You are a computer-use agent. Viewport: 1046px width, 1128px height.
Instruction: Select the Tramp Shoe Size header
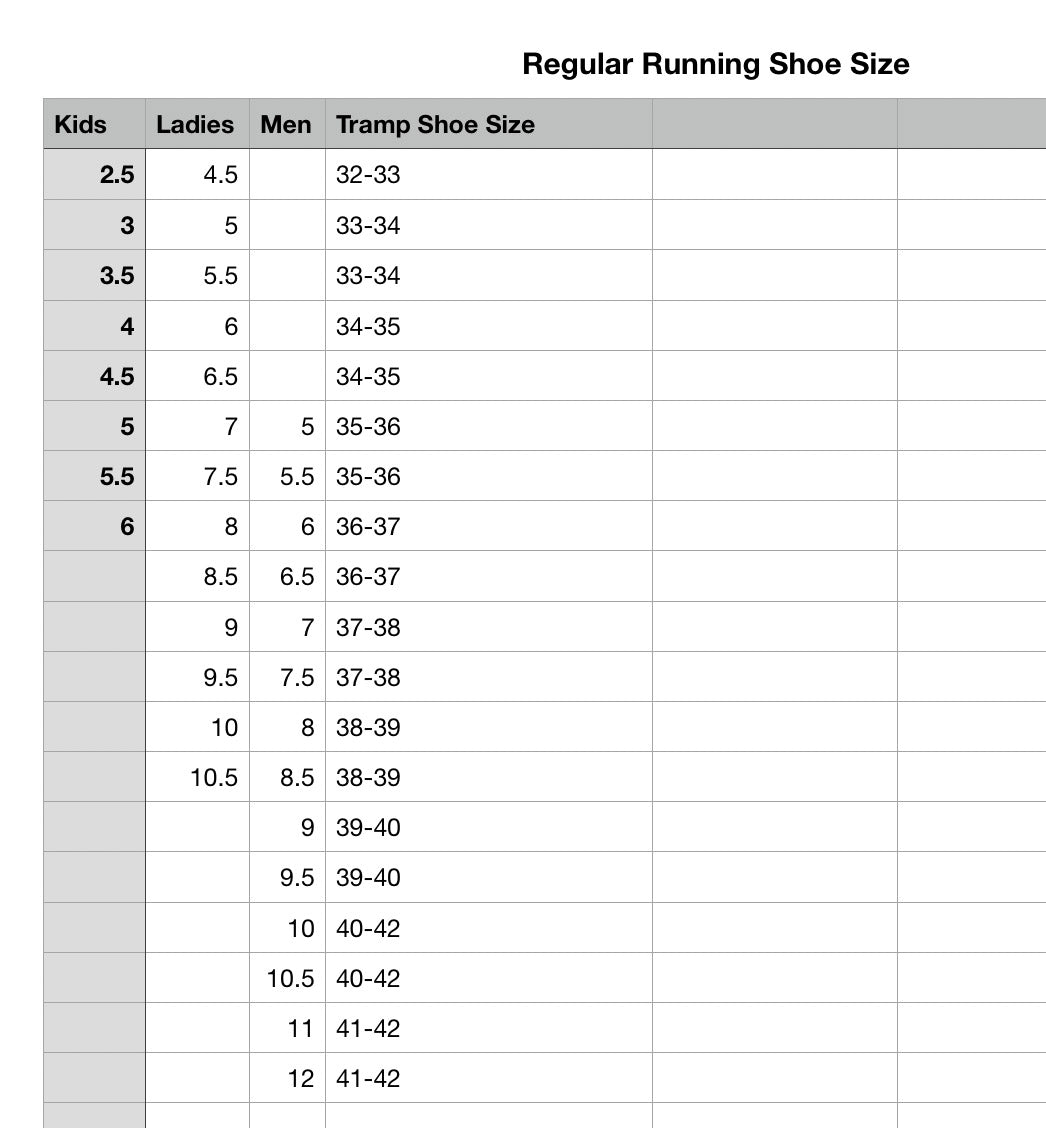coord(488,124)
